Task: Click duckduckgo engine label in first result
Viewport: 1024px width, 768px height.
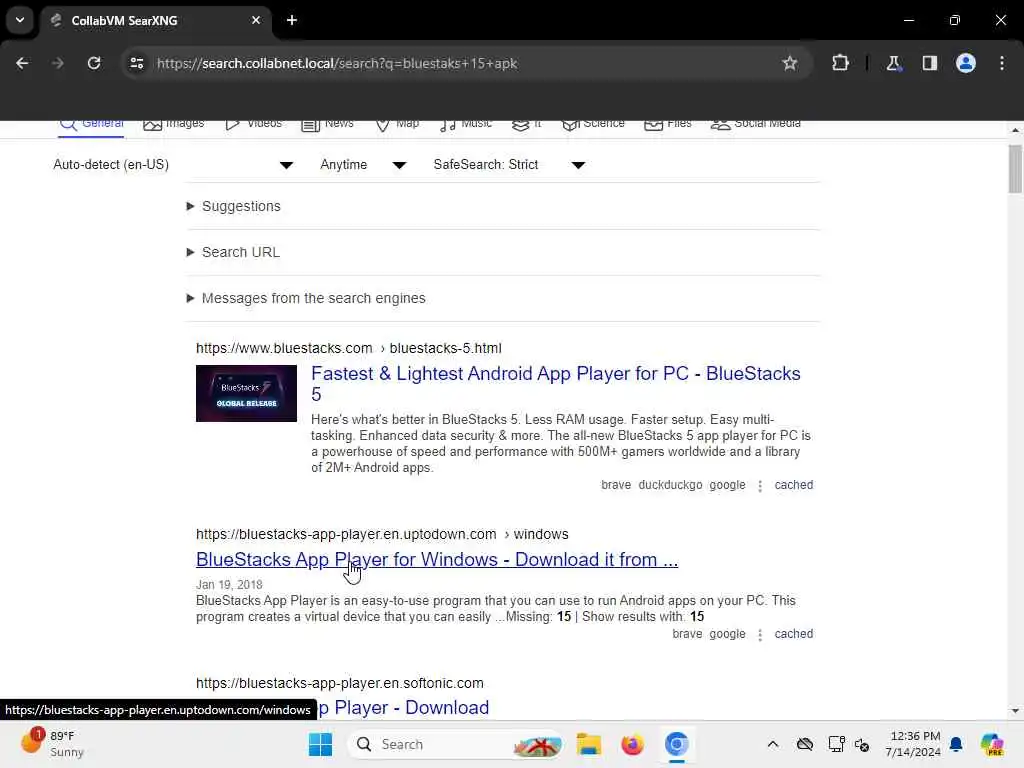Action: coord(670,485)
